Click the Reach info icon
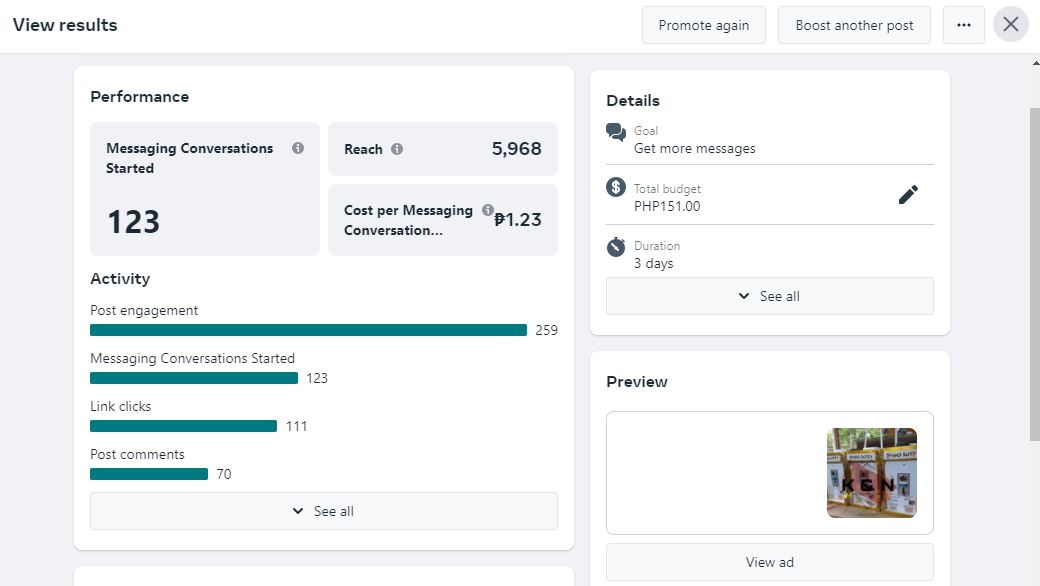 397,149
